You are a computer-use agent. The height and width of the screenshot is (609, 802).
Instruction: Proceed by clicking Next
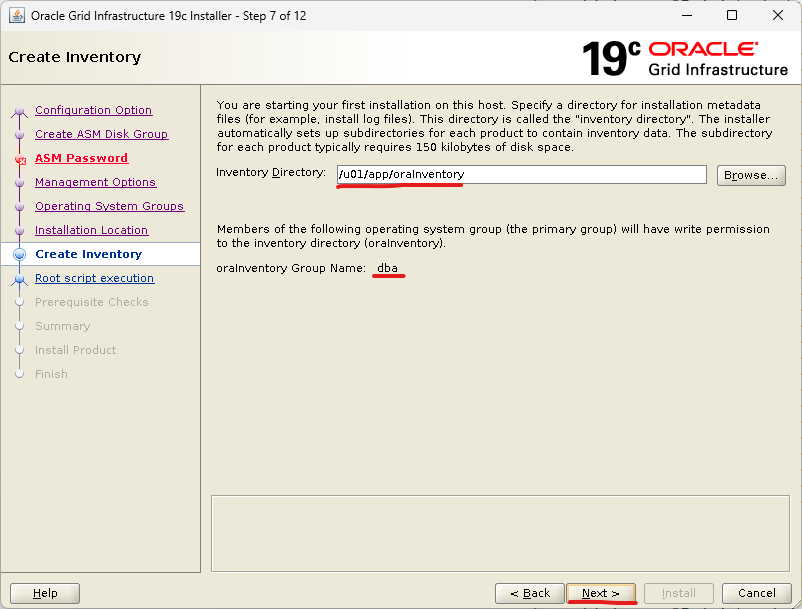601,593
